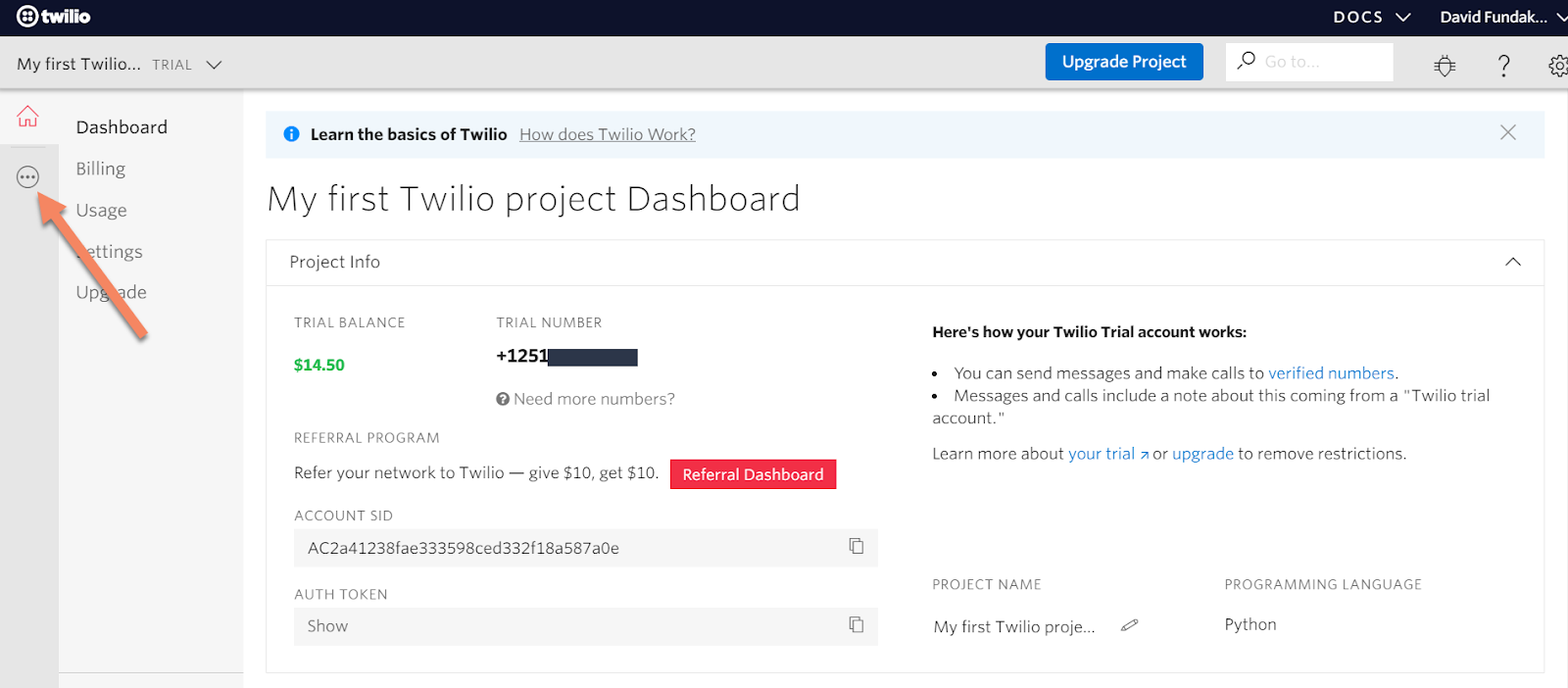
Task: Copy the Account SID value
Action: [856, 546]
